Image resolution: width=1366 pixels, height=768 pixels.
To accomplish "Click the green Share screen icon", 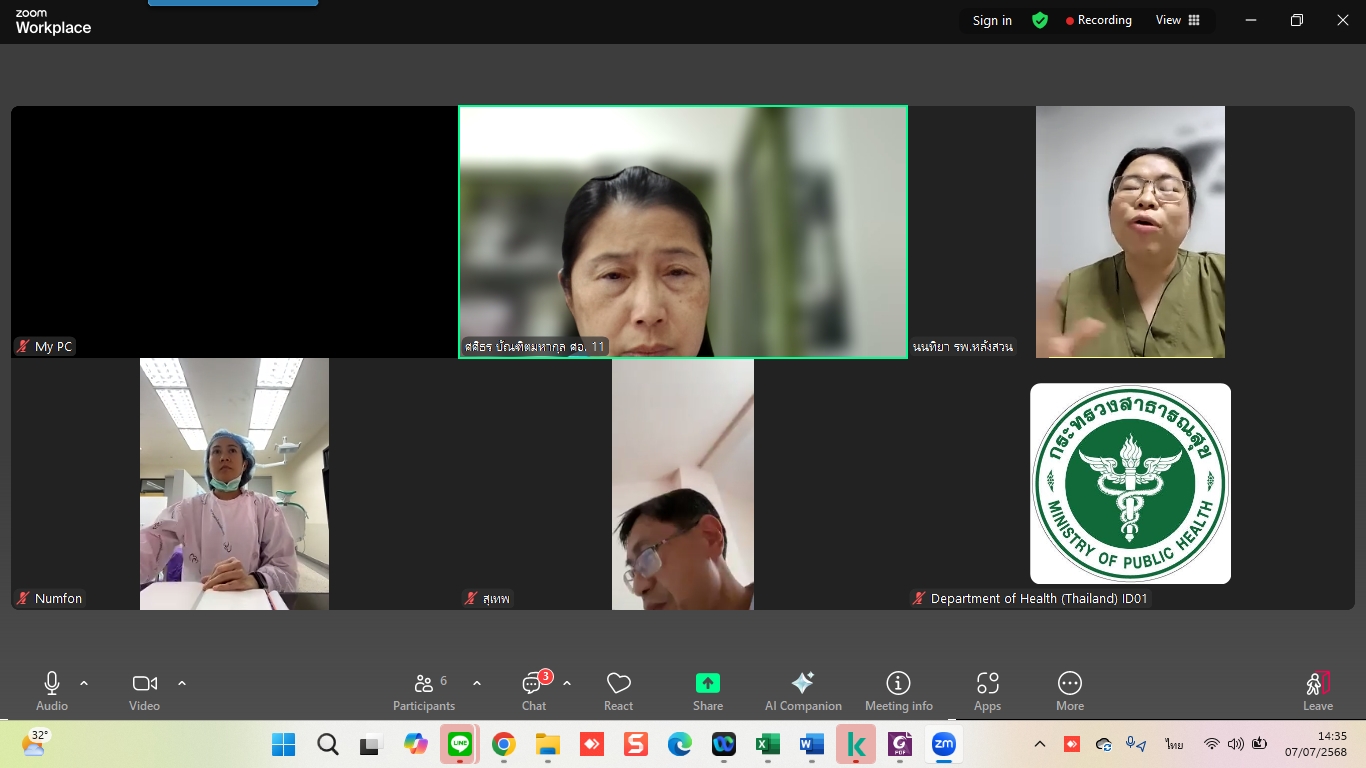I will click(708, 684).
